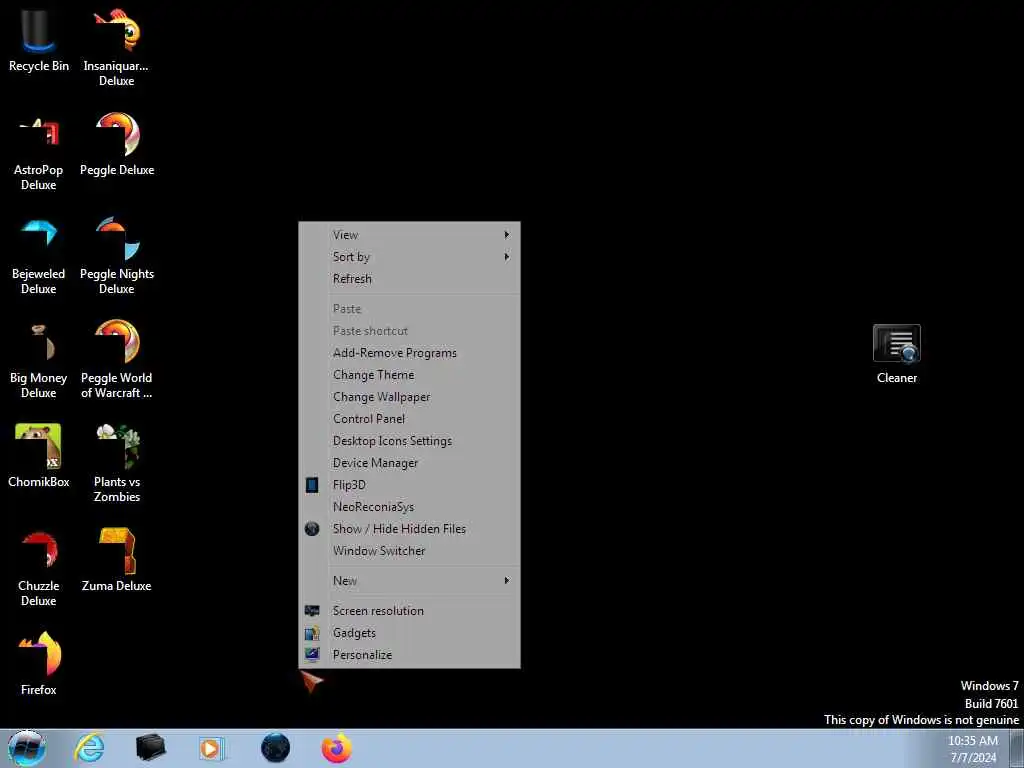This screenshot has height=768, width=1024.
Task: Click the Cleaner desktop icon
Action: 897,355
